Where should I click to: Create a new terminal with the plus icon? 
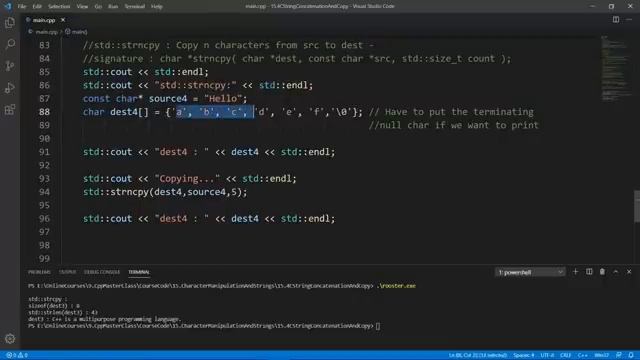[x=576, y=272]
